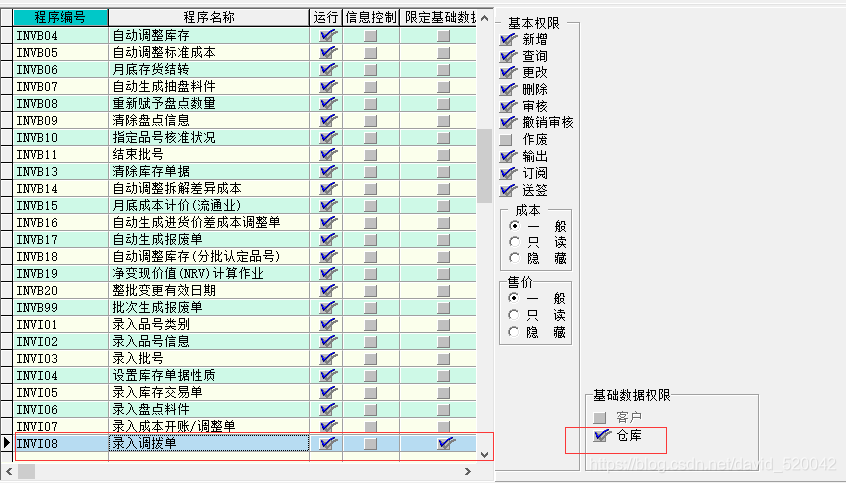
Task: Toggle 限定基础数据 checkbox for INVB15 row
Action: [444, 206]
